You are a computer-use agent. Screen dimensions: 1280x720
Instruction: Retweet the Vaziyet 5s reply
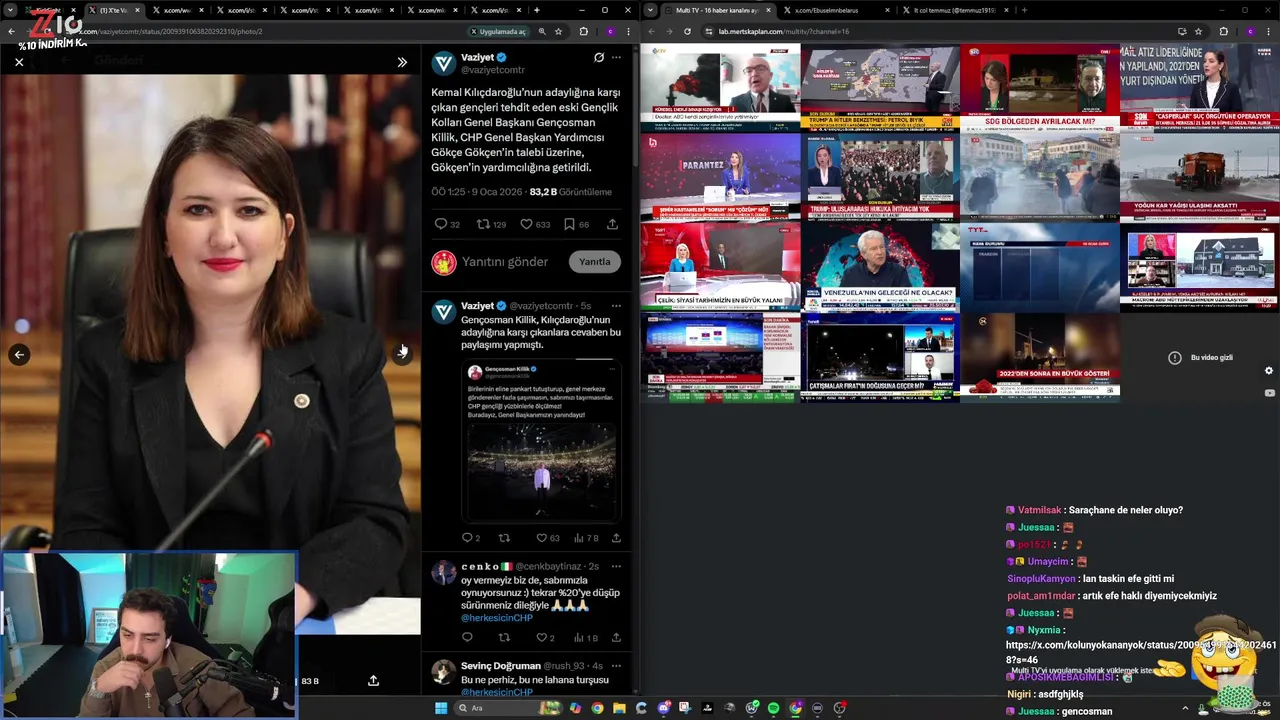(x=504, y=538)
